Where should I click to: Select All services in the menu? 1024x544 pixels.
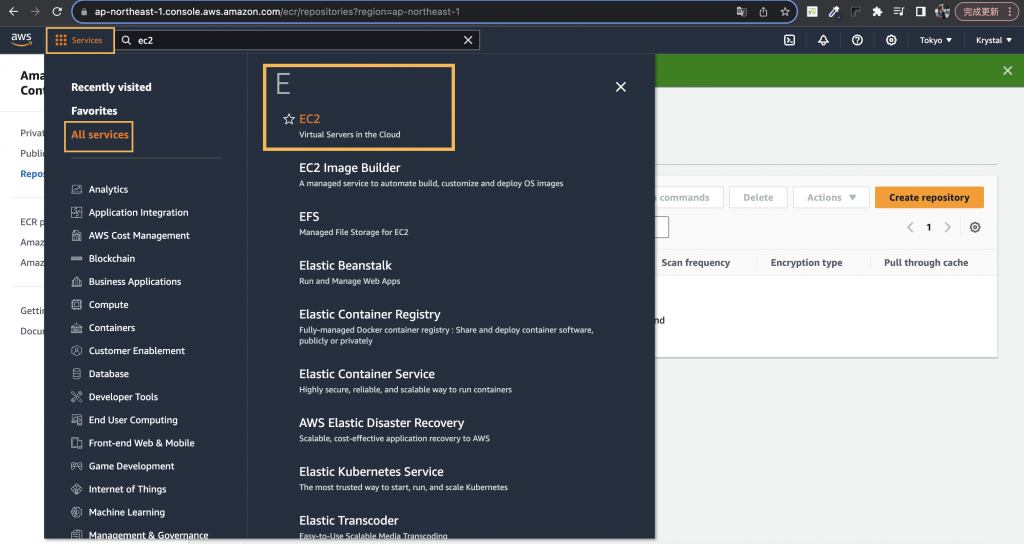pos(99,135)
